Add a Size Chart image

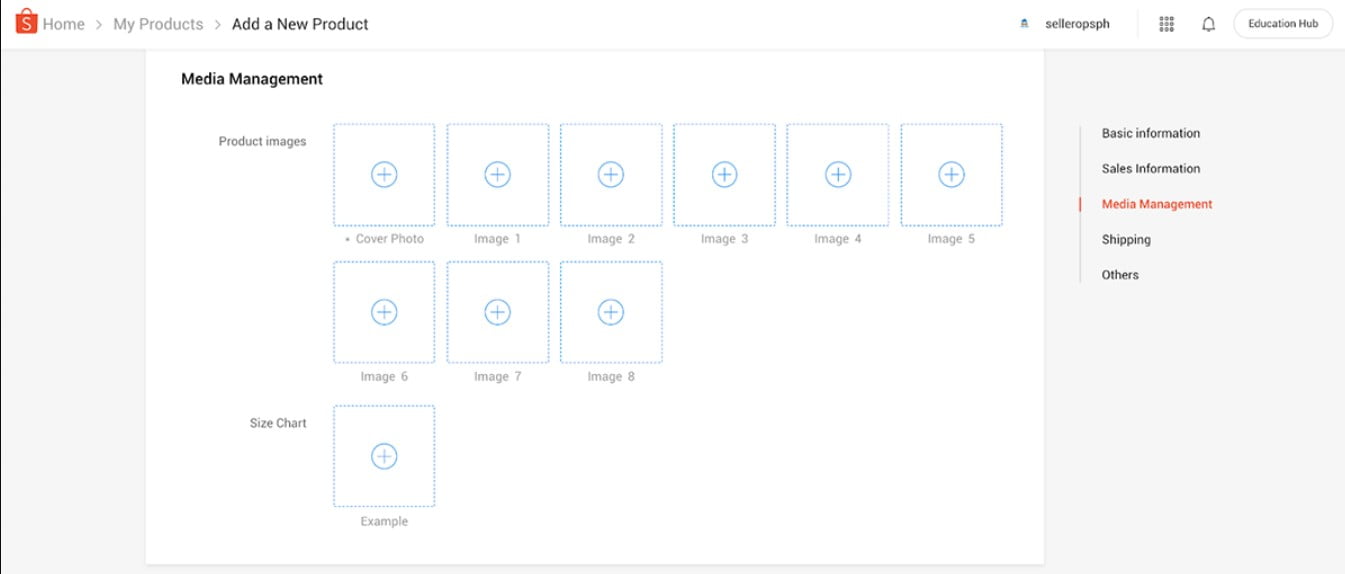coord(384,456)
